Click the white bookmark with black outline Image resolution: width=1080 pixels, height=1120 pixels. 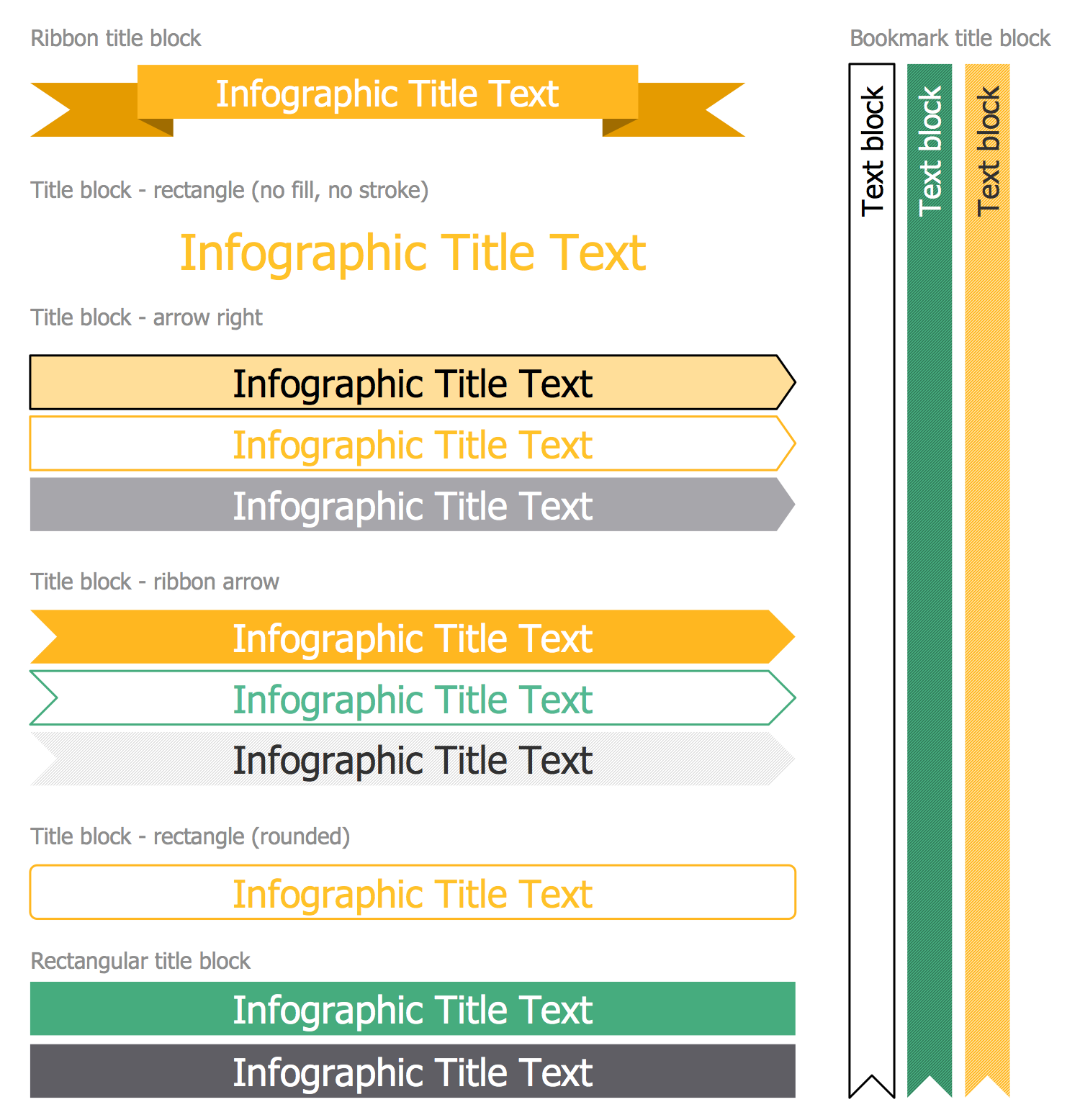click(872, 576)
